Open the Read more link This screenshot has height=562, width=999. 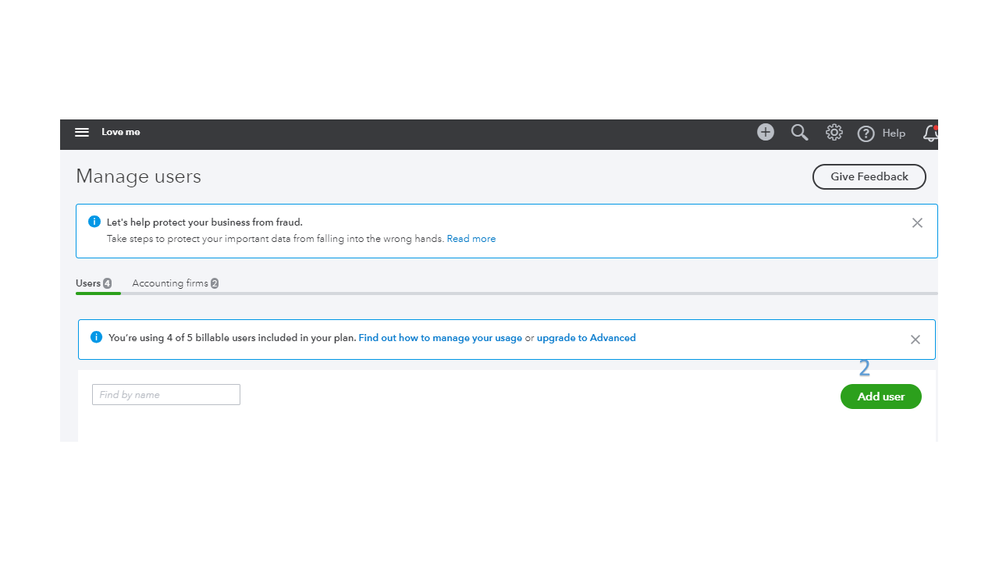[x=471, y=239]
